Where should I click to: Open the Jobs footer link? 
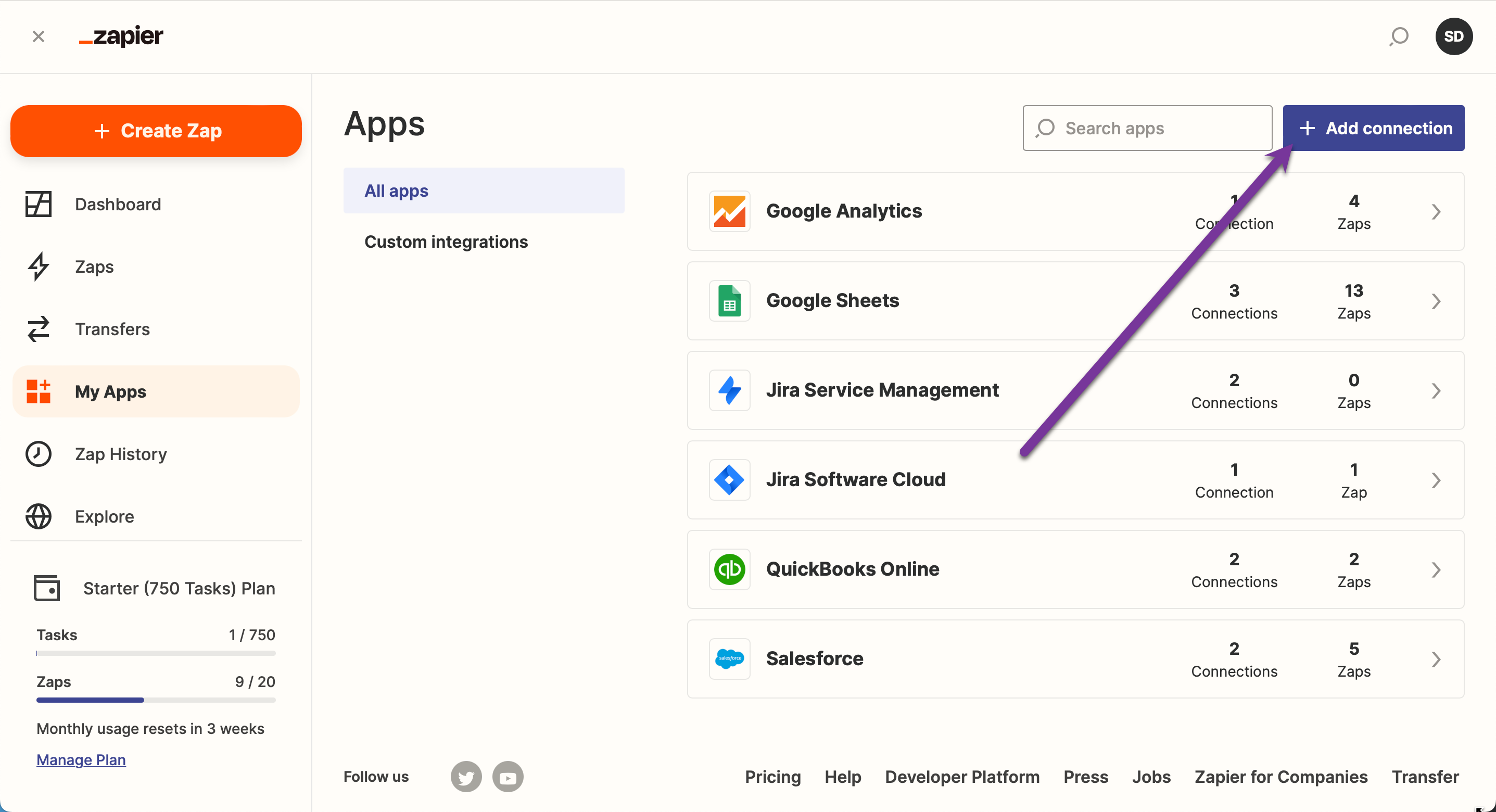[x=1151, y=777]
